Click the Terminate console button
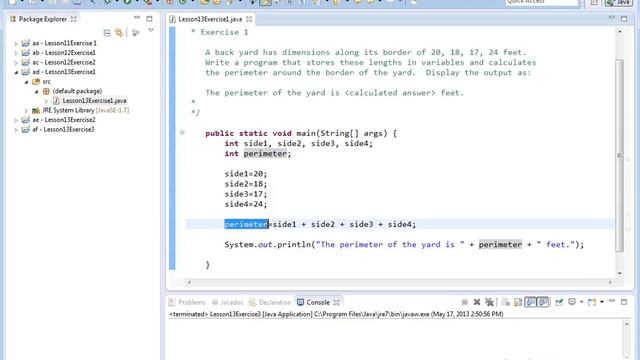Viewport: 640px width, 360px height. pos(464,302)
